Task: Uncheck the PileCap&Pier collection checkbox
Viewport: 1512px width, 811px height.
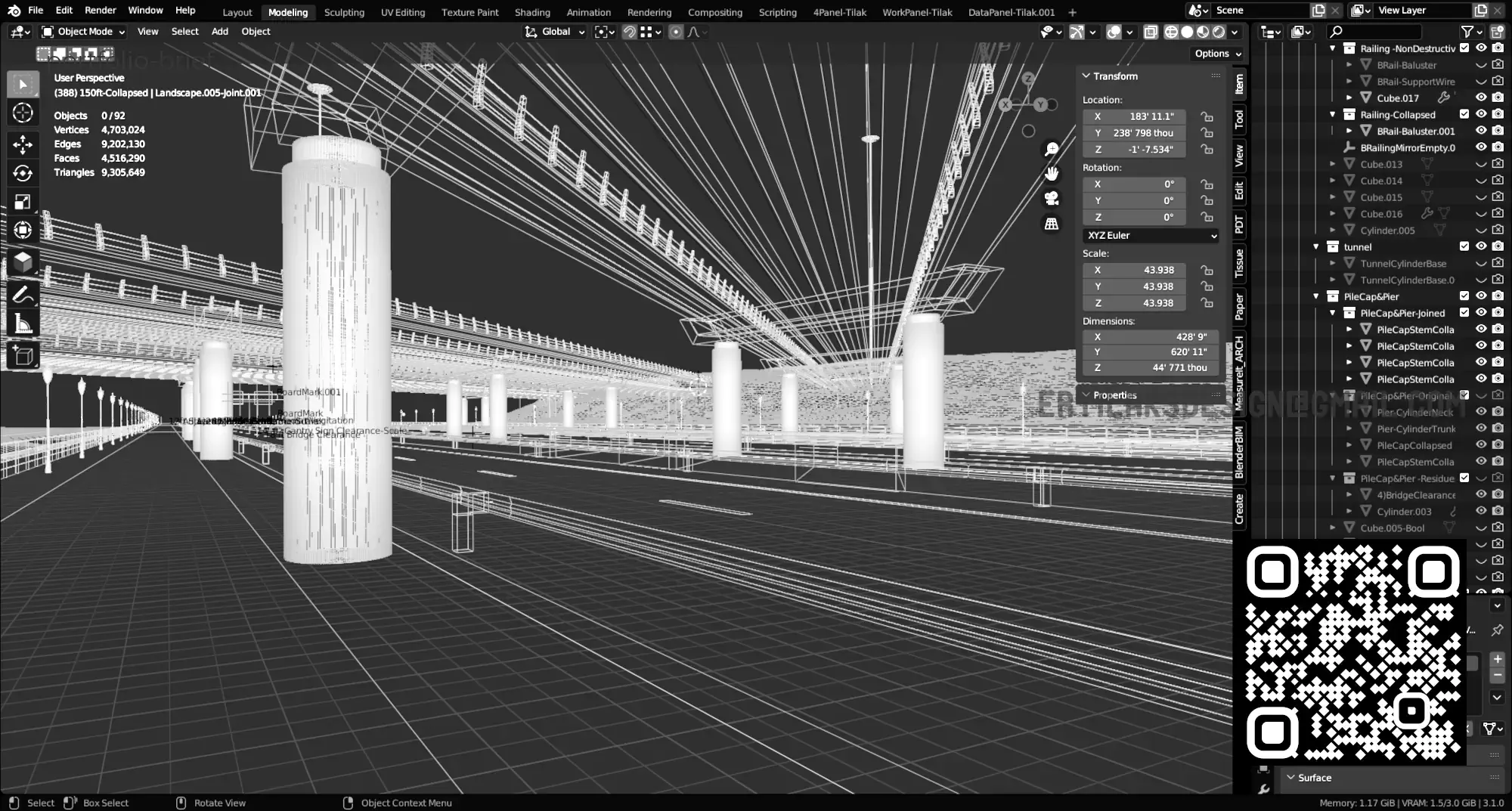Action: [1464, 296]
